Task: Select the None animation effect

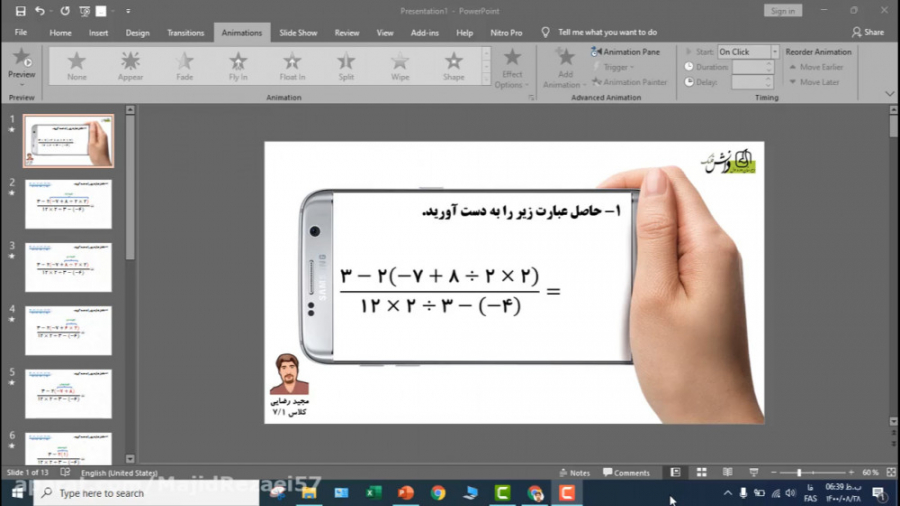Action: [76, 65]
